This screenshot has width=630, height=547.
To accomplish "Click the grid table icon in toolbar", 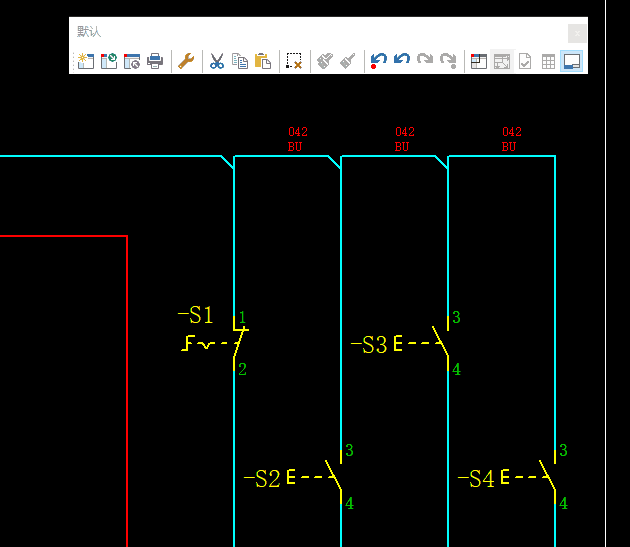I will [x=548, y=61].
